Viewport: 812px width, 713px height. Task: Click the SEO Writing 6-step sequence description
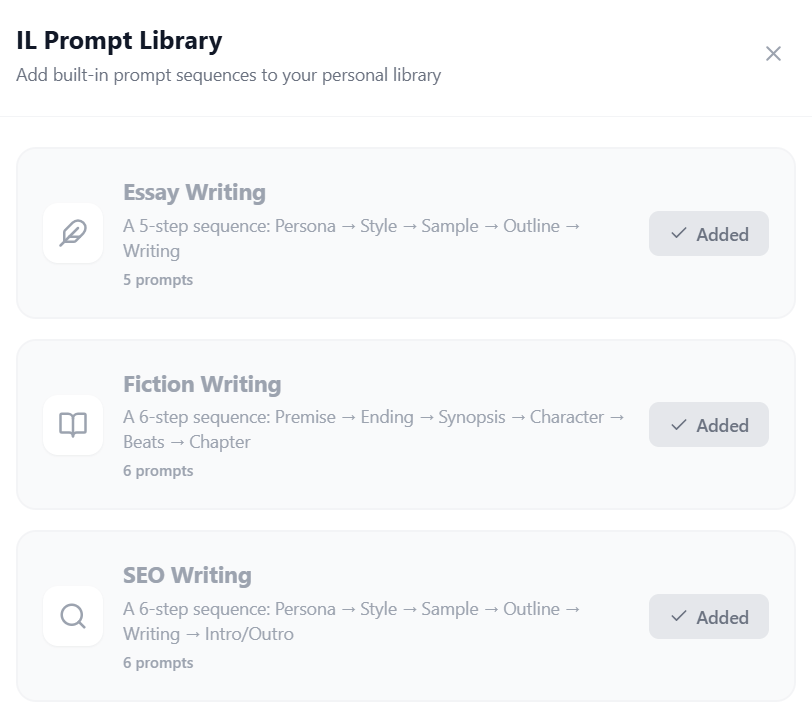(351, 621)
